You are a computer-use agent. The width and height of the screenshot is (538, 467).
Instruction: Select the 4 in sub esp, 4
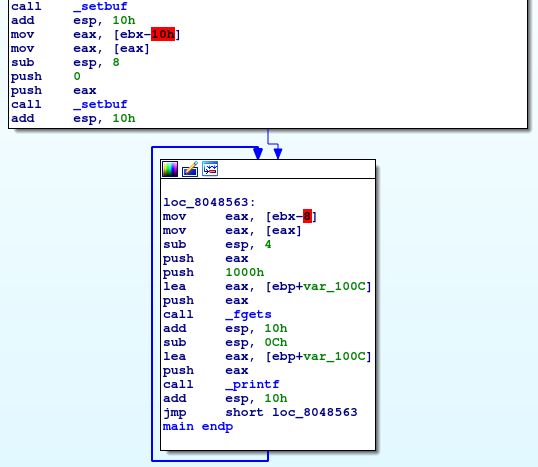(x=268, y=245)
